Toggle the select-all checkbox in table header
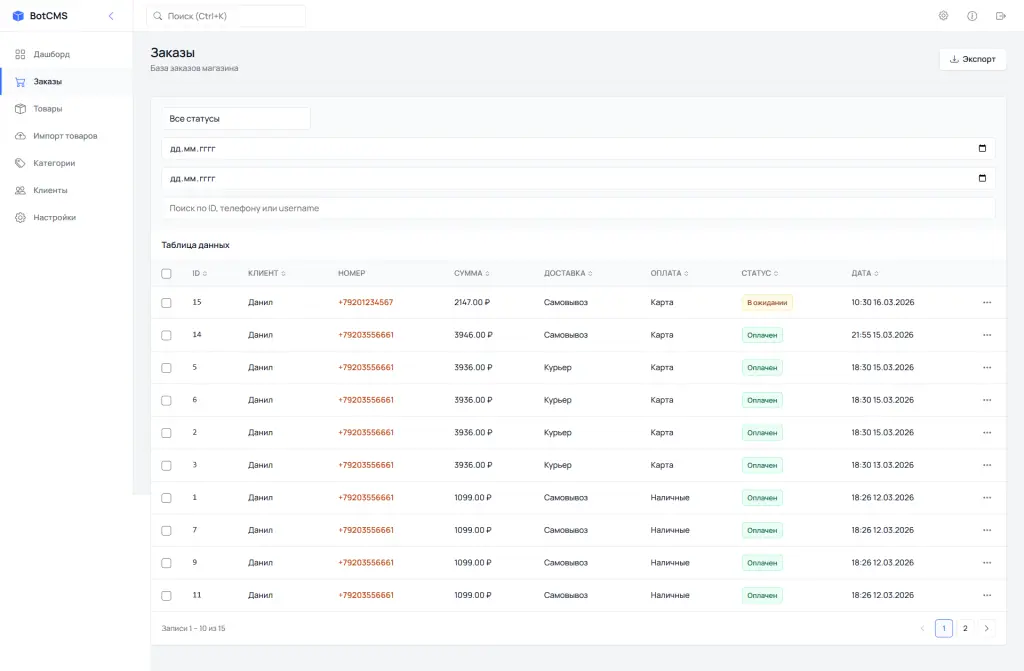Screen dimensions: 1024x671 pyautogui.click(x=166, y=273)
